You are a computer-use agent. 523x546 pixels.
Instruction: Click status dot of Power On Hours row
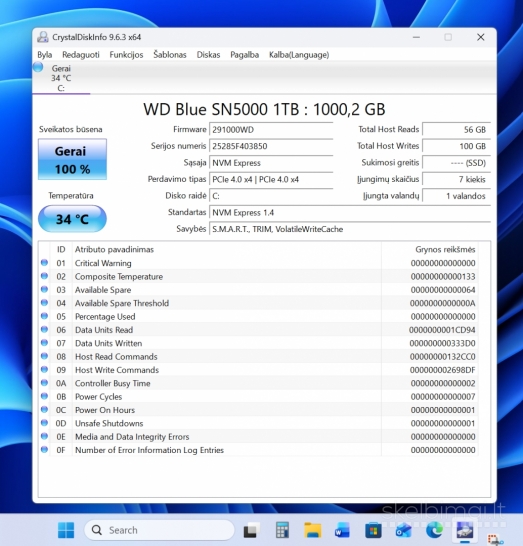[44, 409]
